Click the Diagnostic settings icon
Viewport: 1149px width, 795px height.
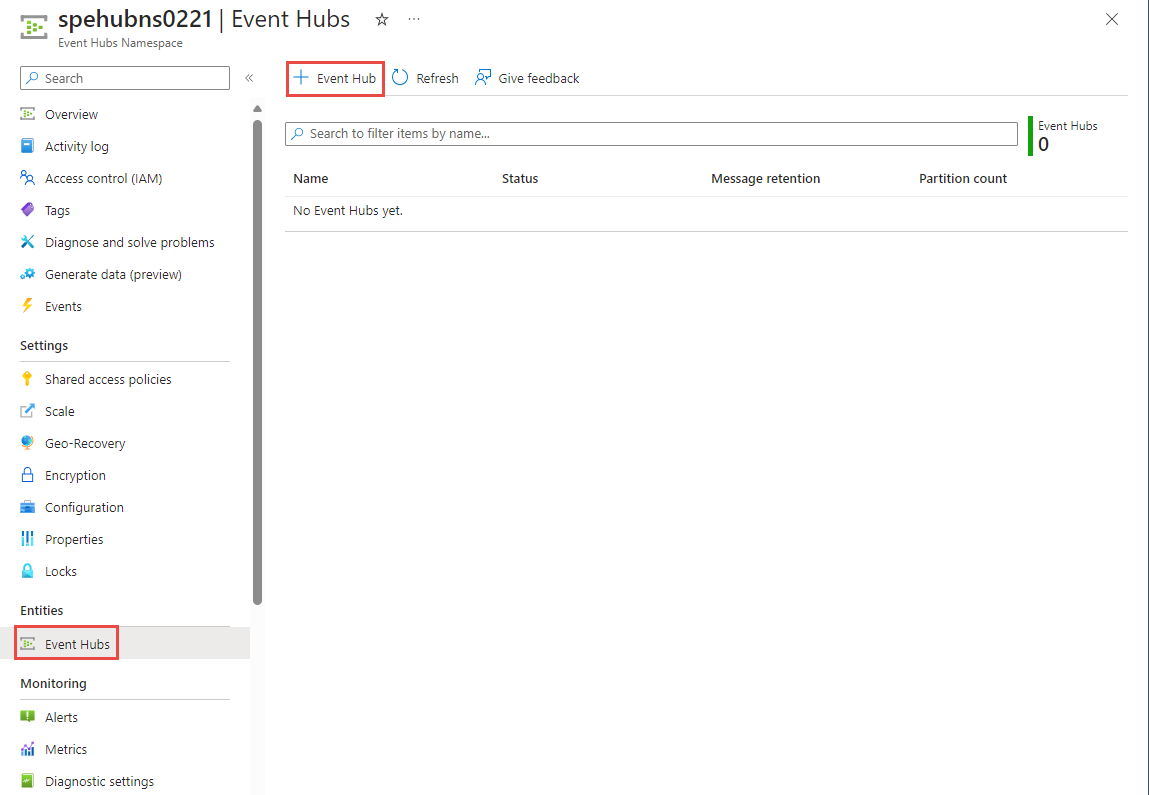[x=27, y=781]
